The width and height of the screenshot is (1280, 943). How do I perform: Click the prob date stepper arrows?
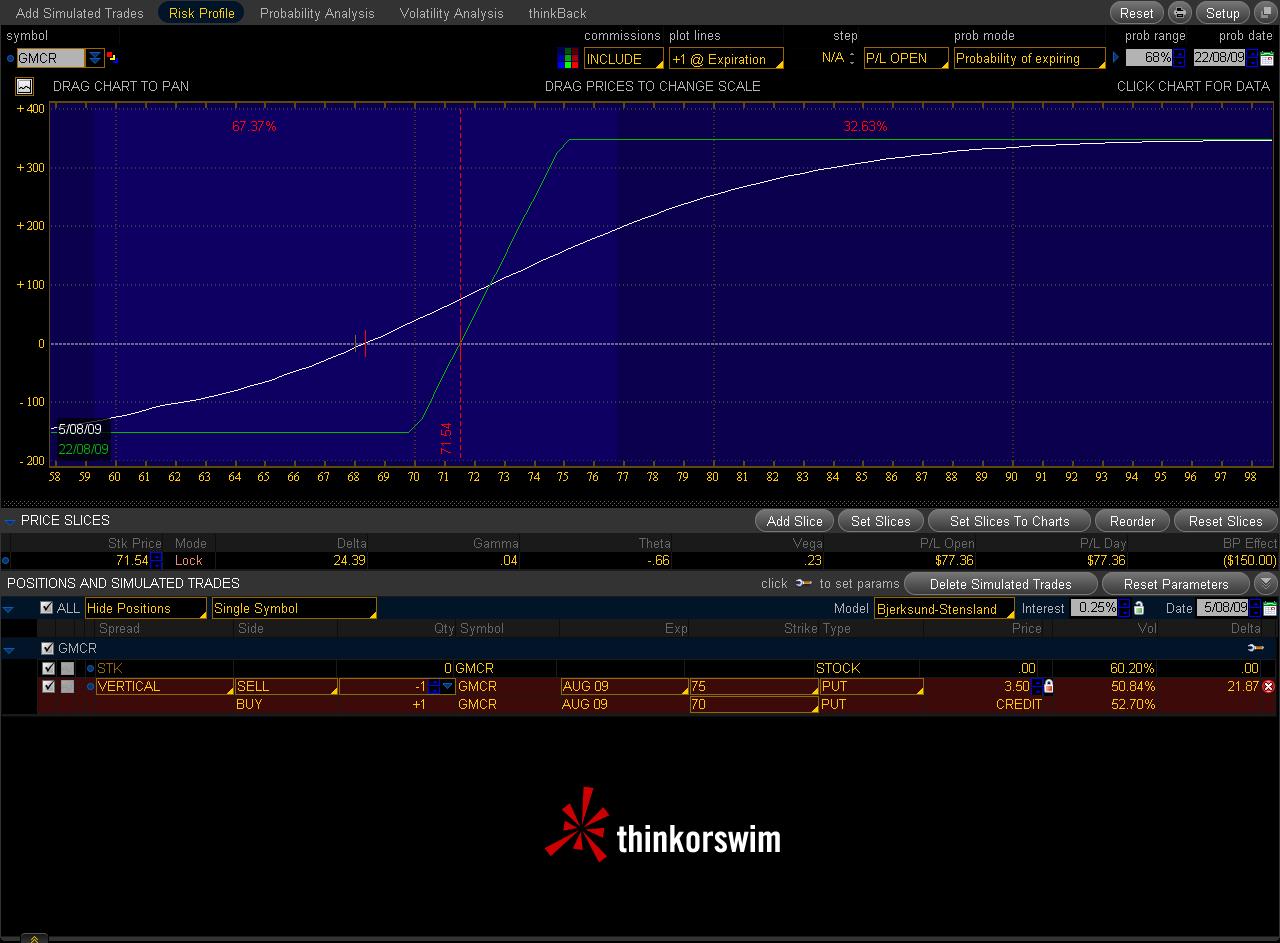[1252, 58]
